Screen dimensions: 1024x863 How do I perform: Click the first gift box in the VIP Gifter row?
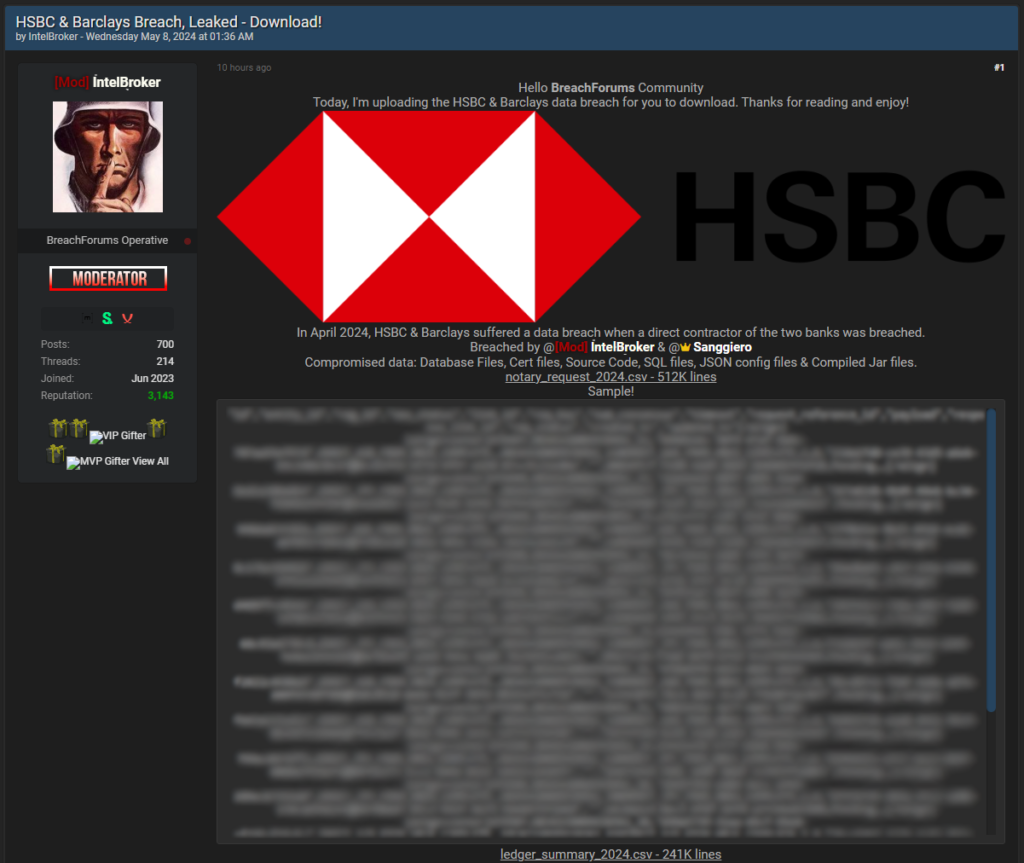58,429
